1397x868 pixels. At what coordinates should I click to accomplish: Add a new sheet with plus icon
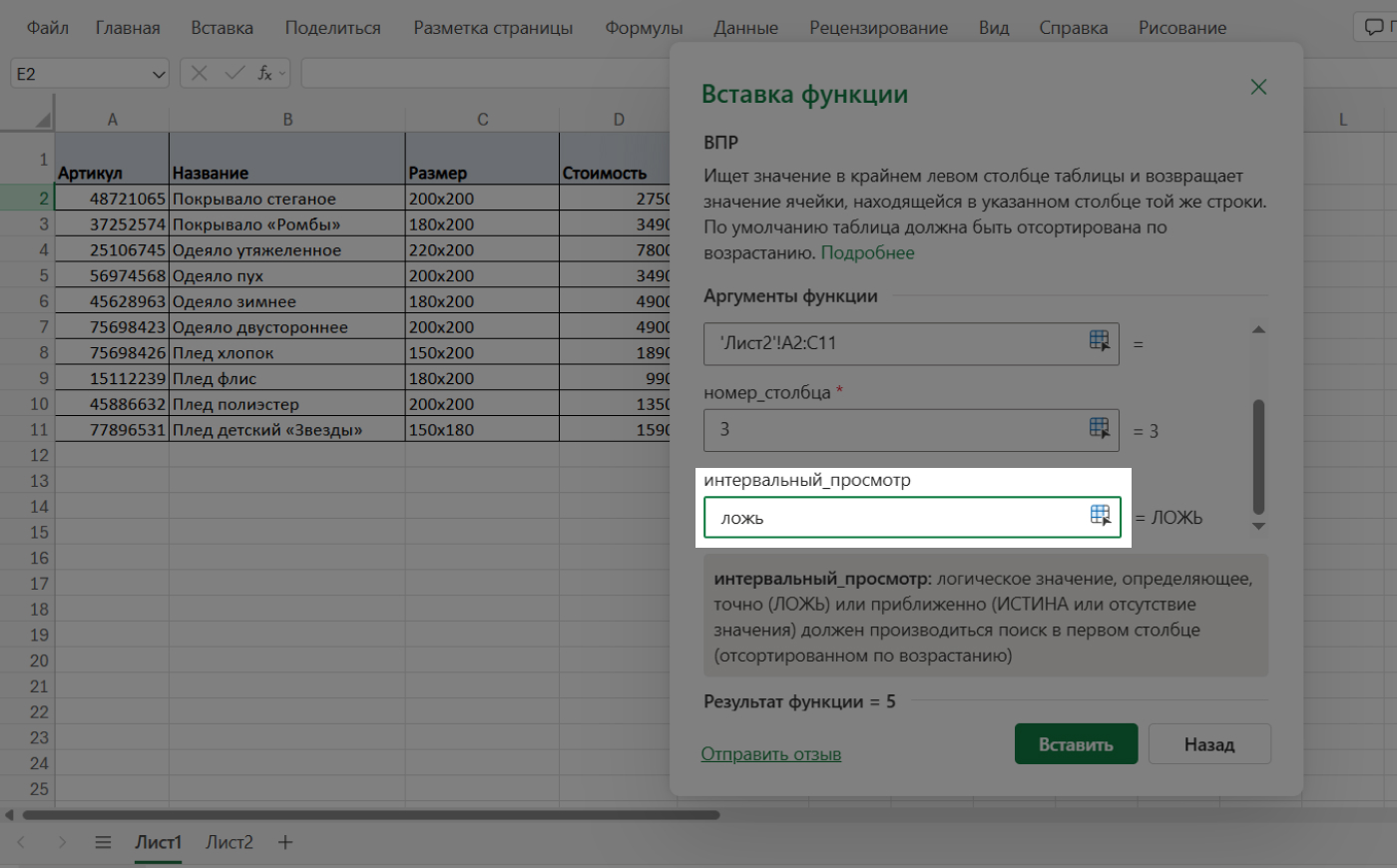pyautogui.click(x=285, y=842)
